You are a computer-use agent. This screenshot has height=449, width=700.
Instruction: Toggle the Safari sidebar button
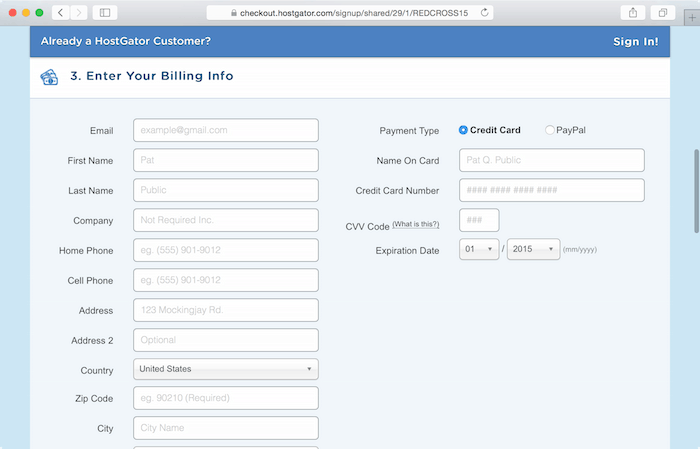pyautogui.click(x=106, y=12)
